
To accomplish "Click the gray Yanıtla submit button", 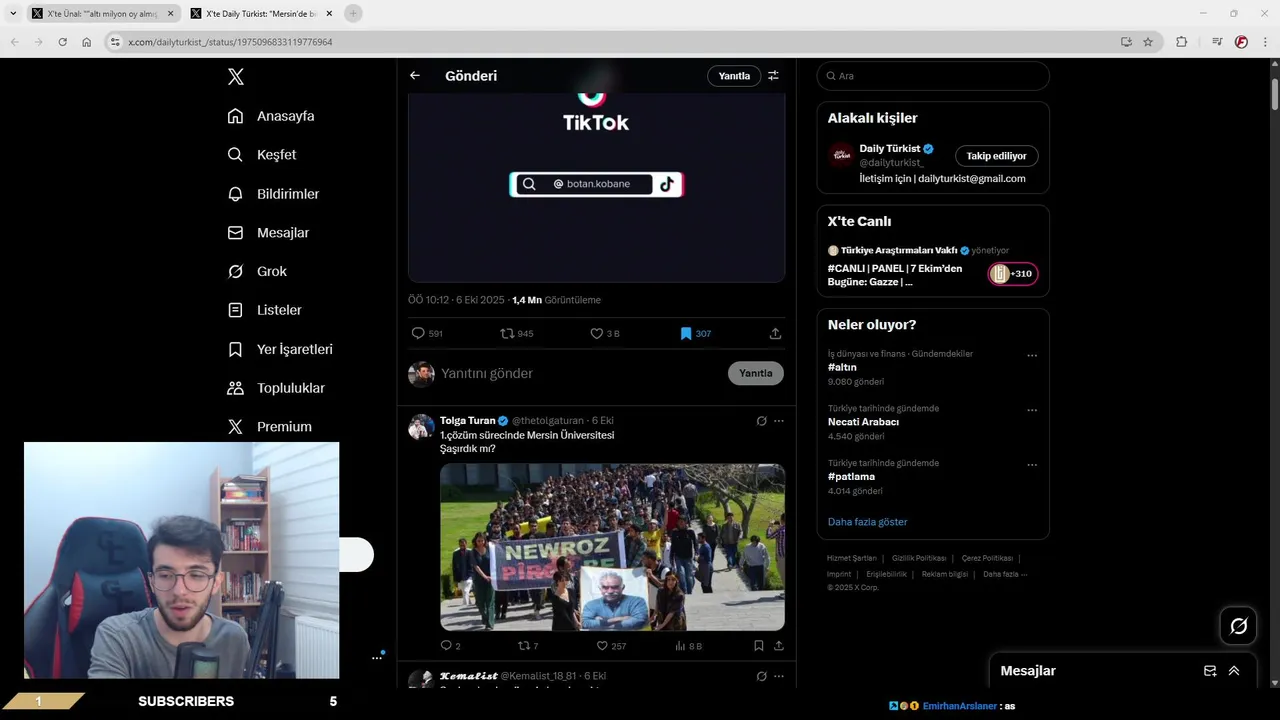I will [x=756, y=373].
